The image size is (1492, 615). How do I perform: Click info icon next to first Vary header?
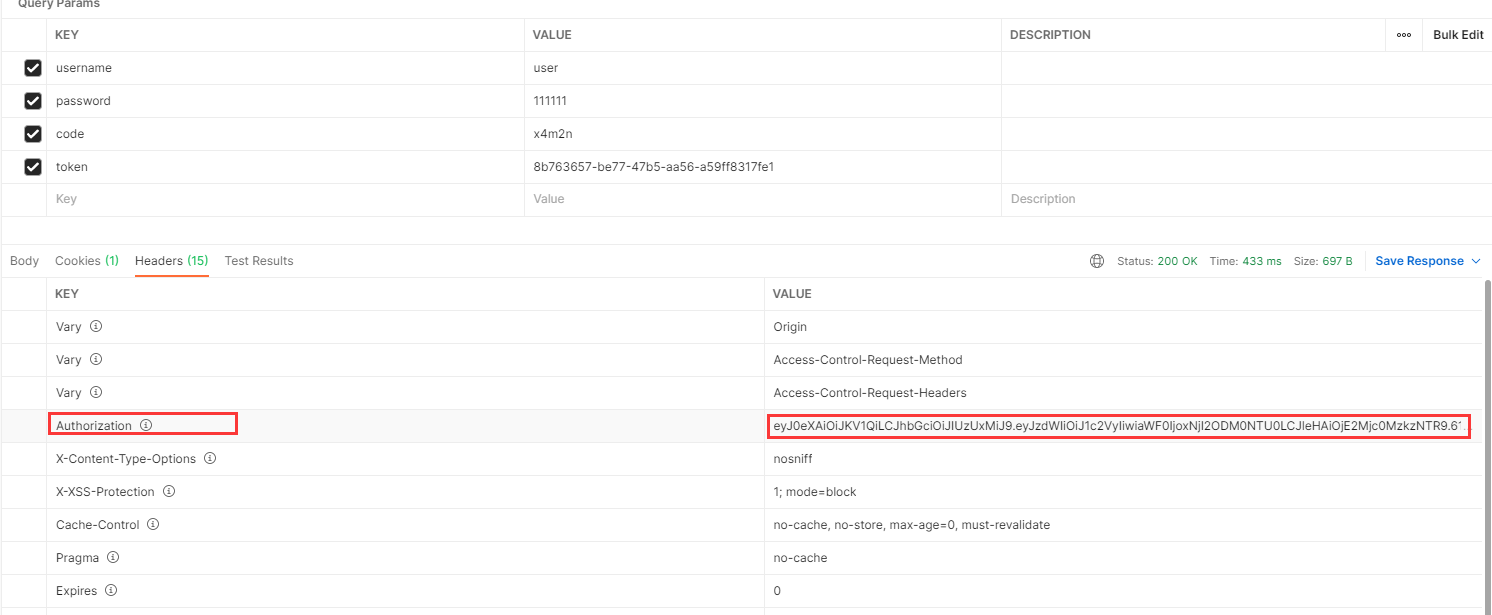click(96, 326)
